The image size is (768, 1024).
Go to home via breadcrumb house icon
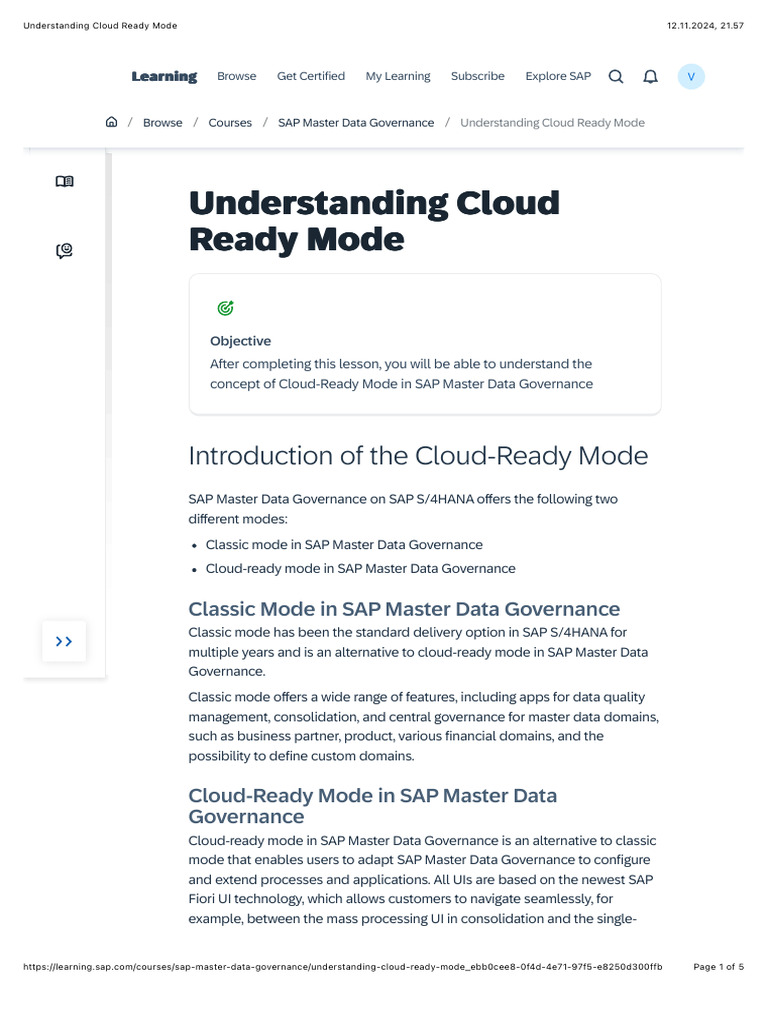click(x=112, y=122)
